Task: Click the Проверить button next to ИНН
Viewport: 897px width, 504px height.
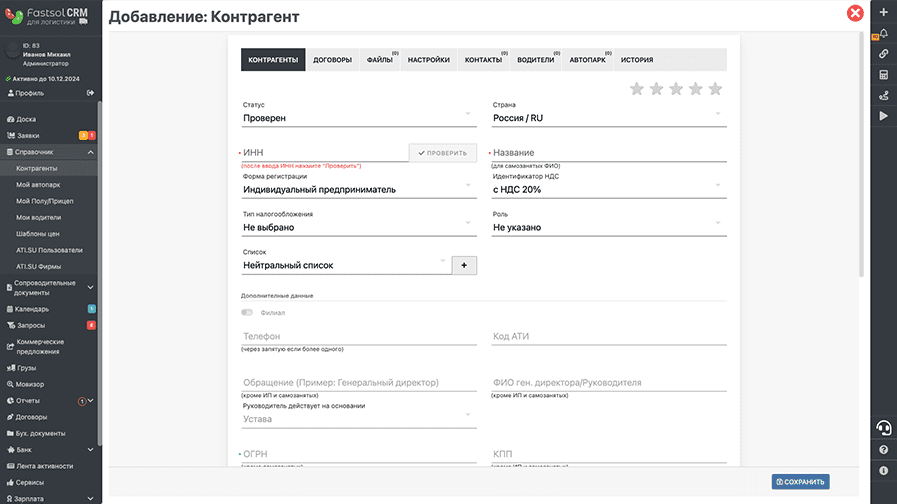Action: click(443, 153)
